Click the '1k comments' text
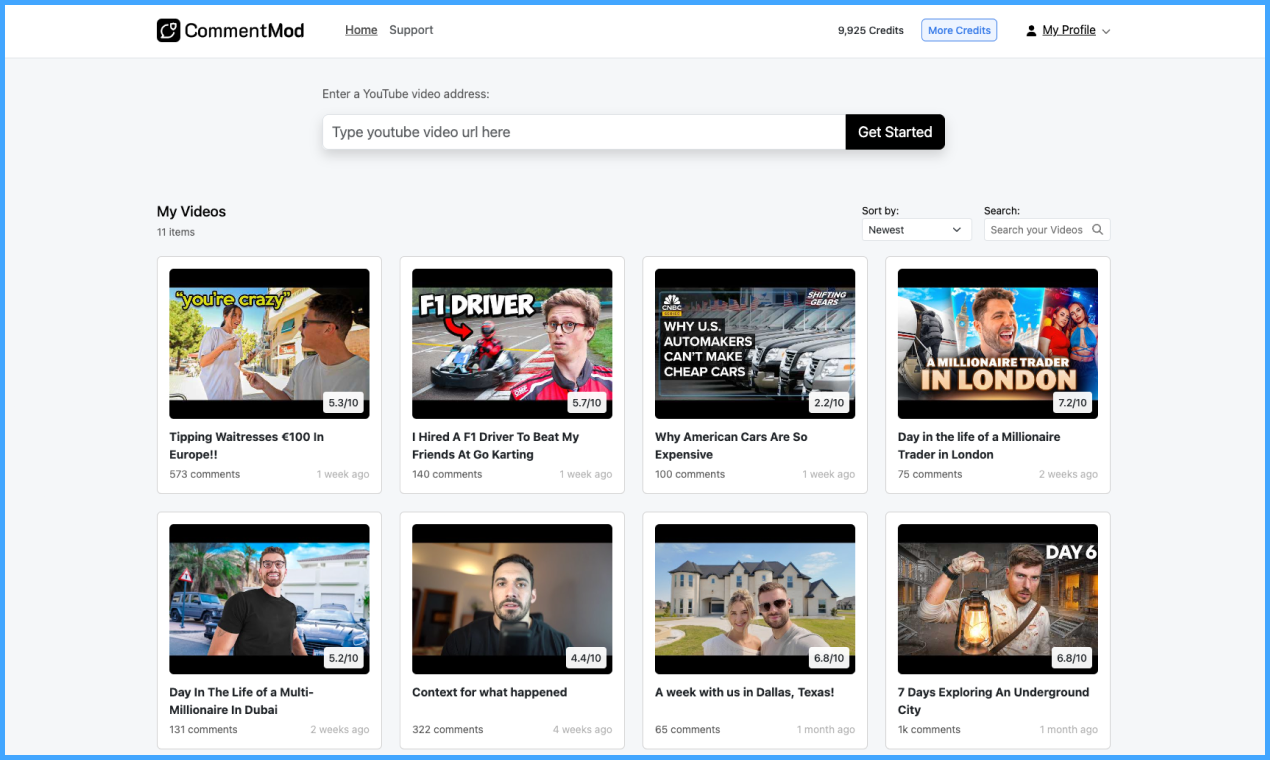The image size is (1270, 760). [x=929, y=729]
